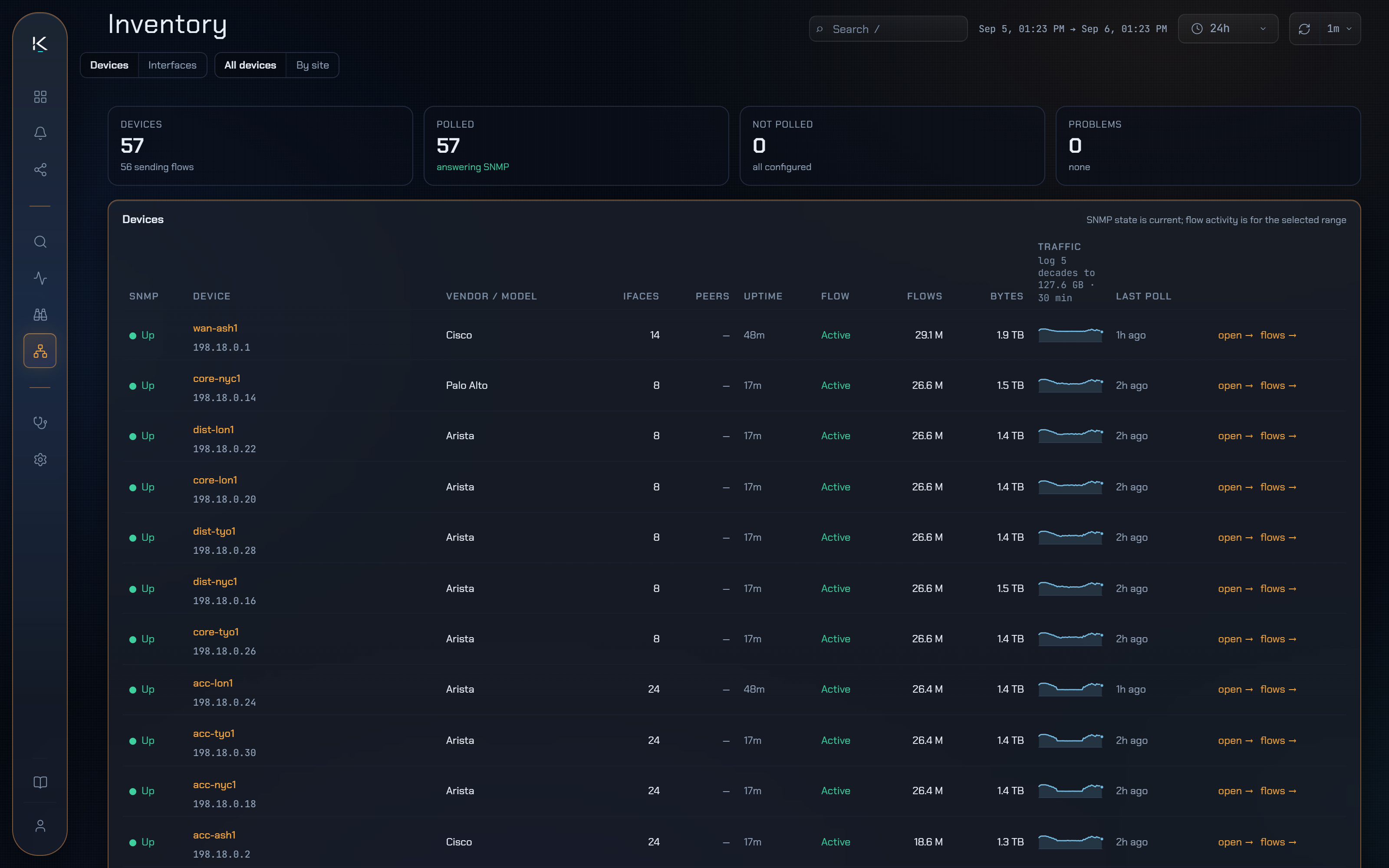Open the dashboards grid icon

coord(39,96)
